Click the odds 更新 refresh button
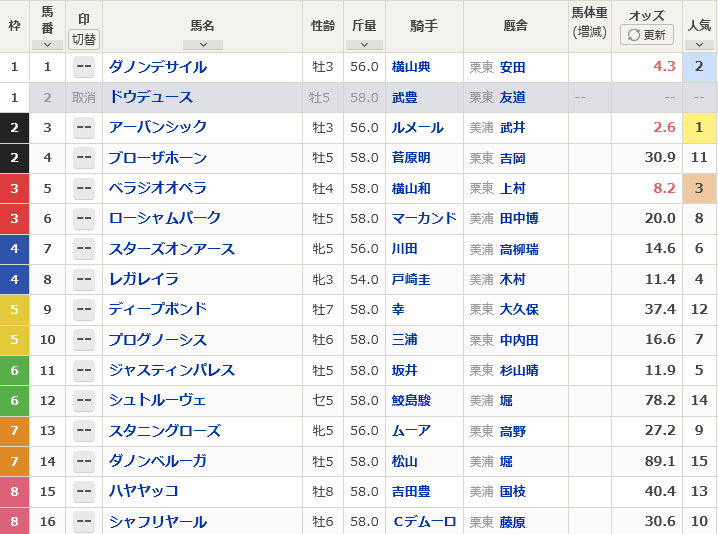Viewport: 718px width, 534px height. tap(646, 35)
